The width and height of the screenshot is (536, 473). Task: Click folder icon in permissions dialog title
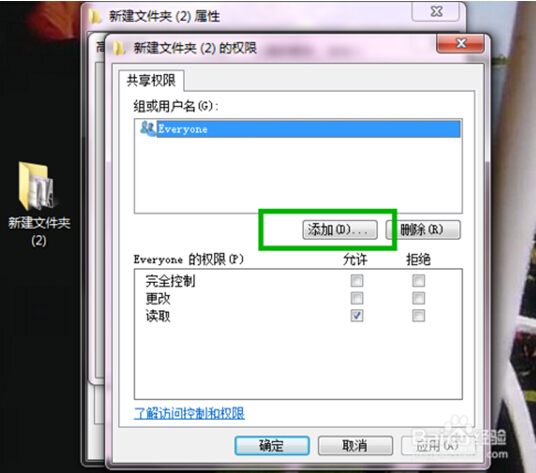coord(119,48)
